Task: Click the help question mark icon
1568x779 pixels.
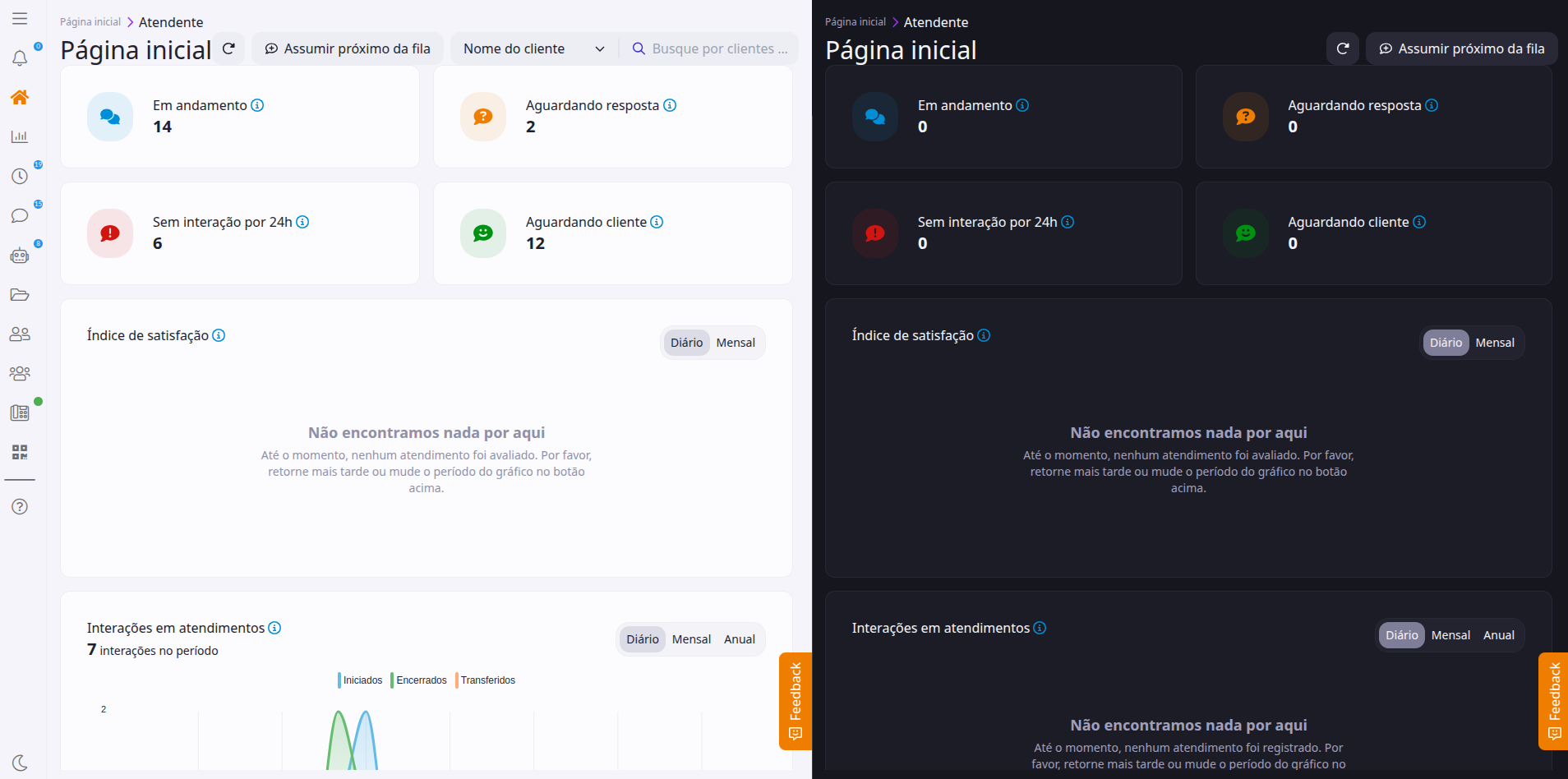Action: 20,506
